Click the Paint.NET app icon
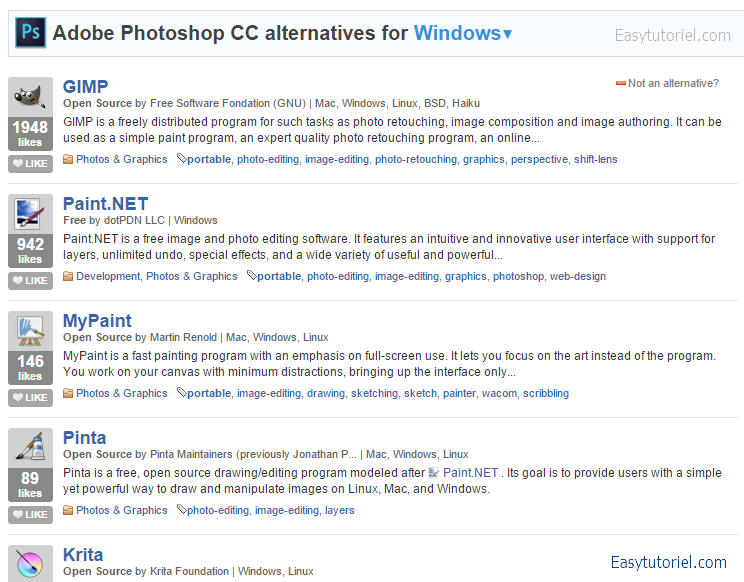The width and height of the screenshot is (744, 582). 30,213
